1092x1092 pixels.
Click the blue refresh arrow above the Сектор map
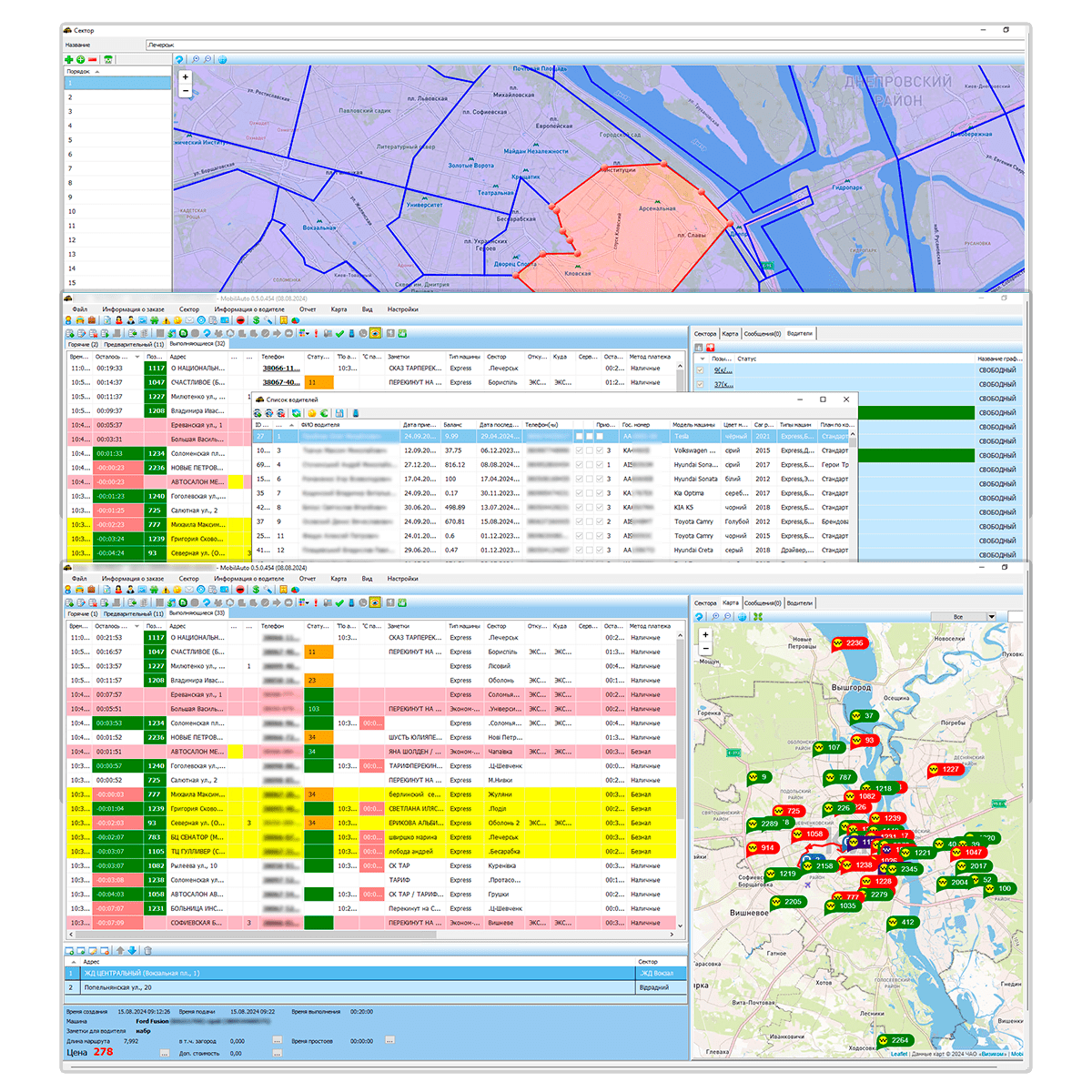pos(179,60)
